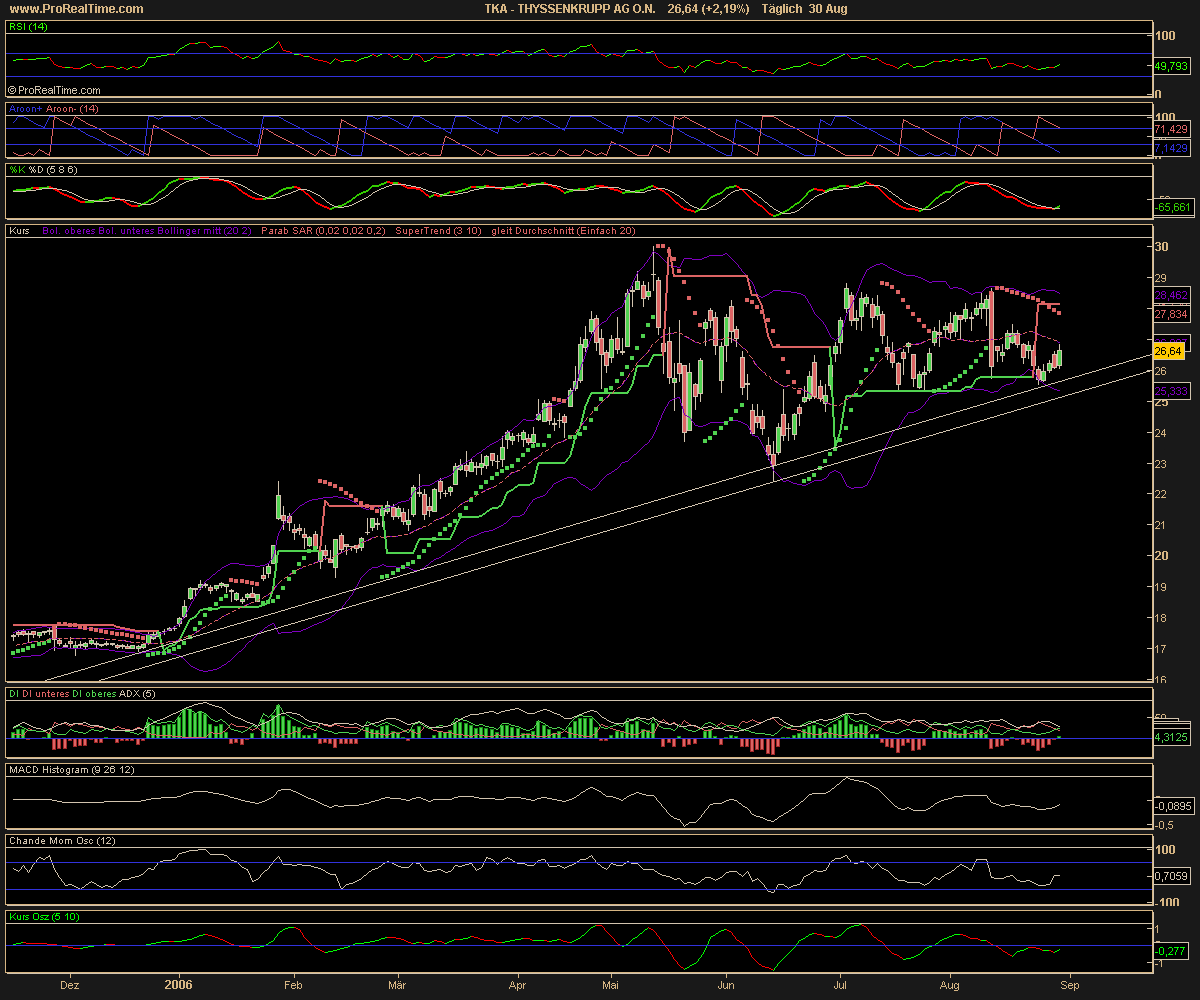
Task: Click the Mär month label on time axis
Action: (x=397, y=984)
